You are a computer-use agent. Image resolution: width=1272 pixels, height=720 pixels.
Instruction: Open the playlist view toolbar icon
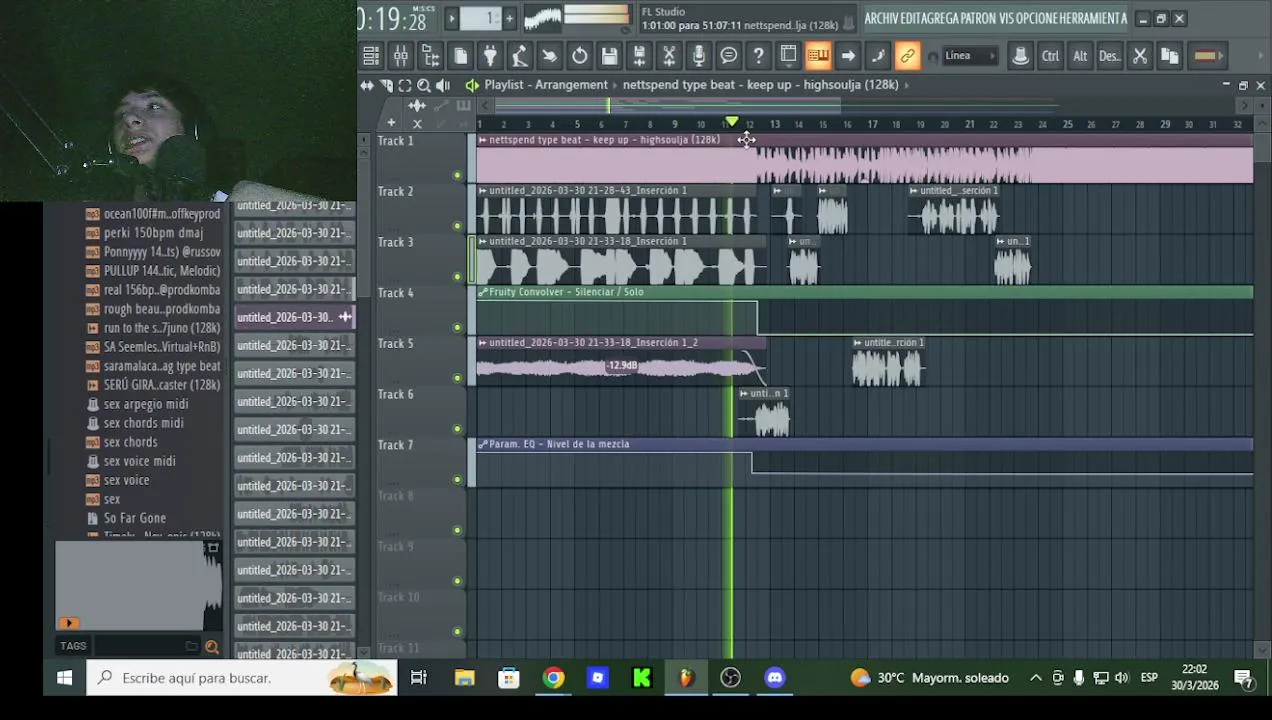pyautogui.click(x=788, y=56)
